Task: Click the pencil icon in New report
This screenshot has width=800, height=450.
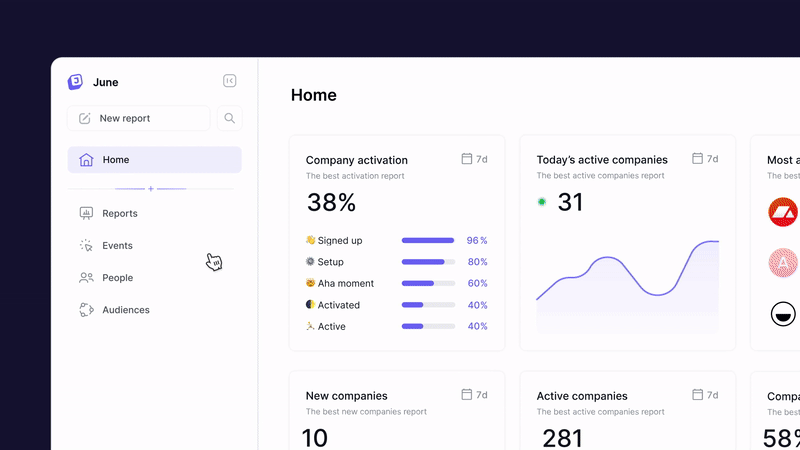Action: coord(85,118)
